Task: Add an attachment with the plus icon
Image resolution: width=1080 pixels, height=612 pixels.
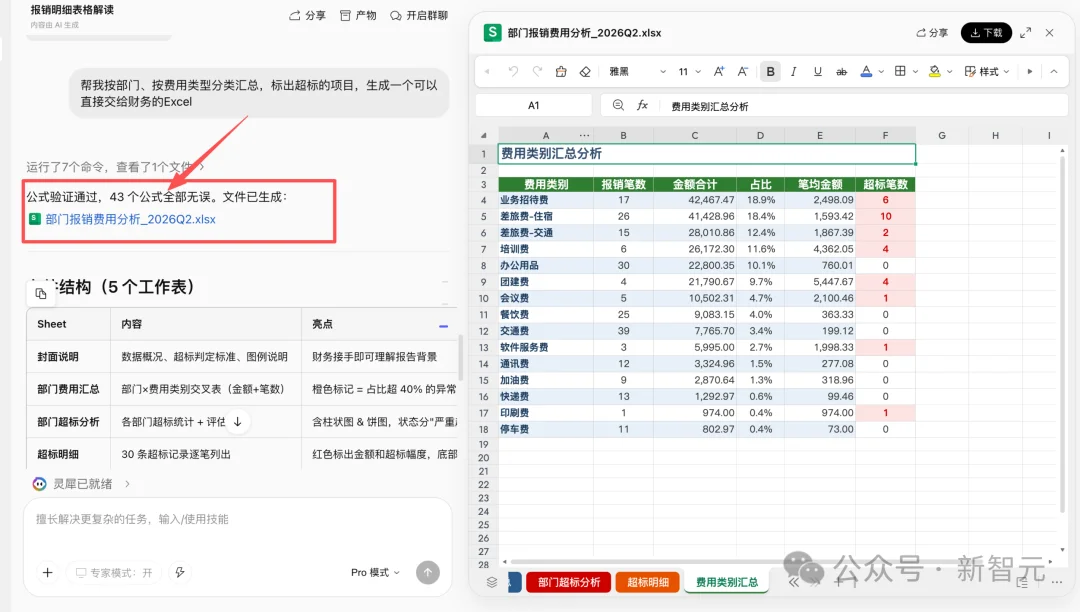Action: [x=48, y=572]
